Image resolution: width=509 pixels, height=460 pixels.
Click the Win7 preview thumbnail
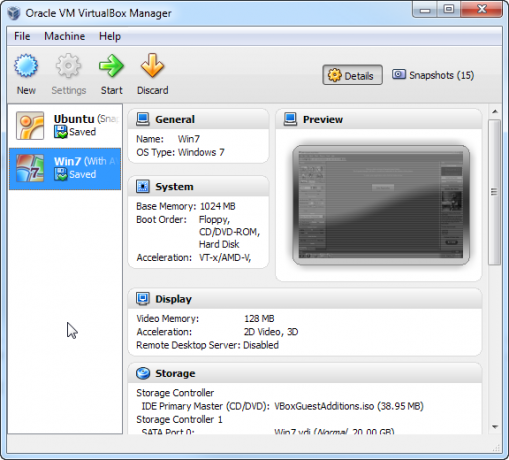(x=381, y=205)
